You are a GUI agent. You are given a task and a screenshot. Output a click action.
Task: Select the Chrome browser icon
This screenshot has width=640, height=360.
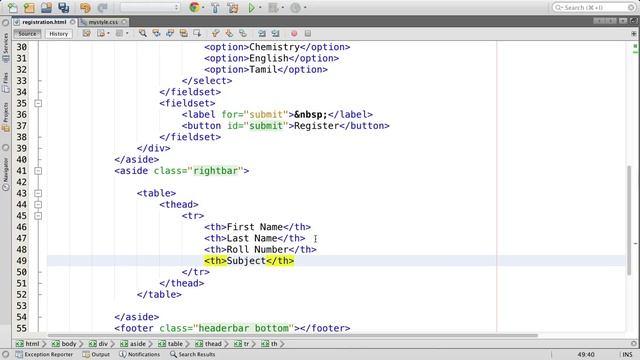pyautogui.click(x=195, y=7)
